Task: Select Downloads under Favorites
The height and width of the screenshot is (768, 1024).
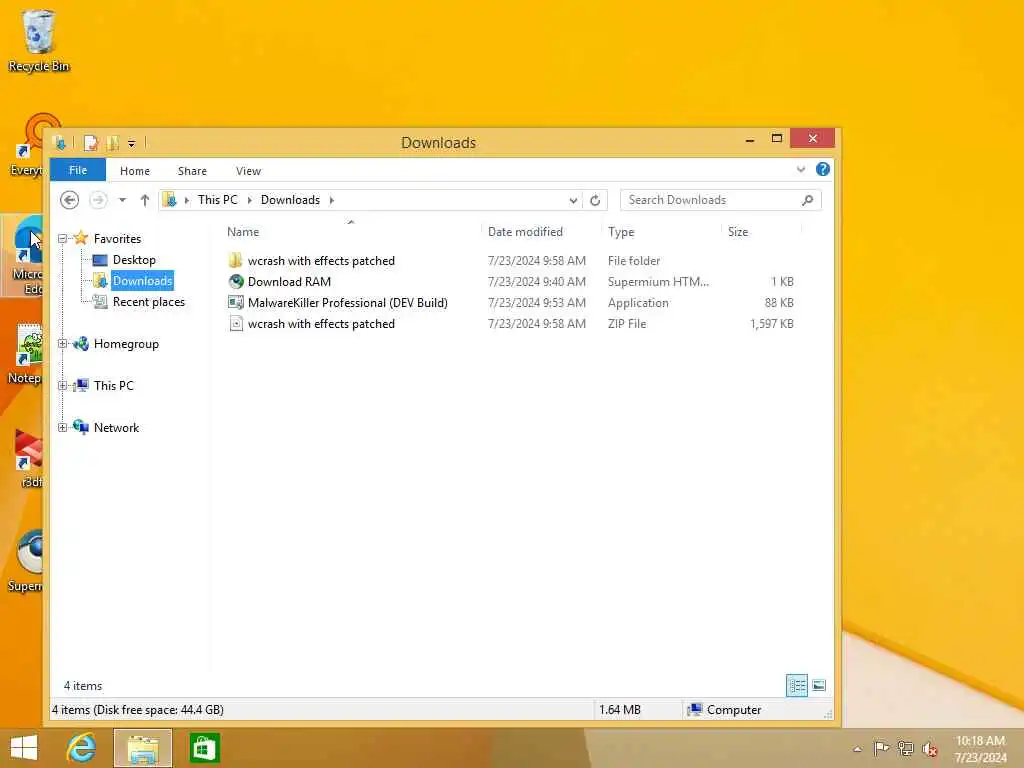Action: 142,281
